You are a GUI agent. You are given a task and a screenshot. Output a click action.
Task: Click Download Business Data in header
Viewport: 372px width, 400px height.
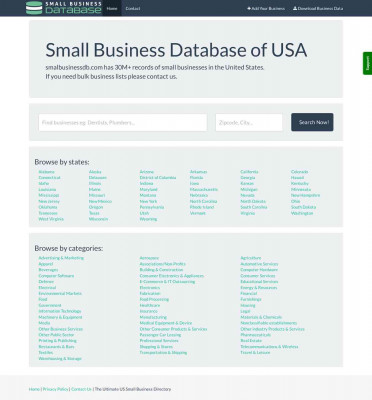318,8
